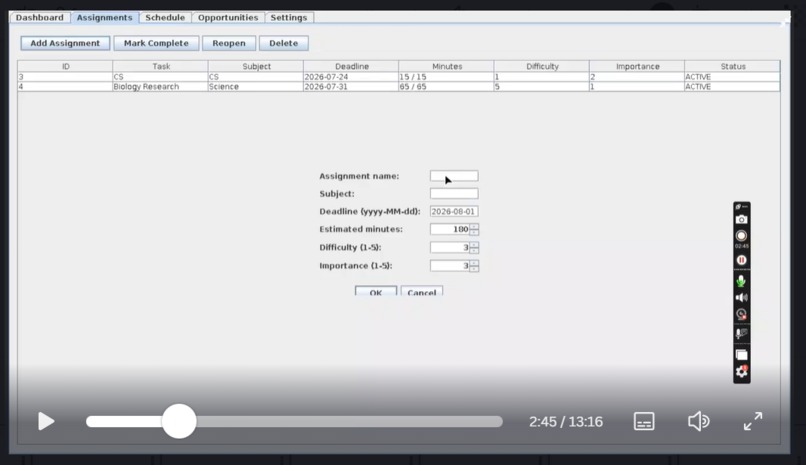Confirm the dialog with OK
806x465 pixels.
[x=376, y=291]
